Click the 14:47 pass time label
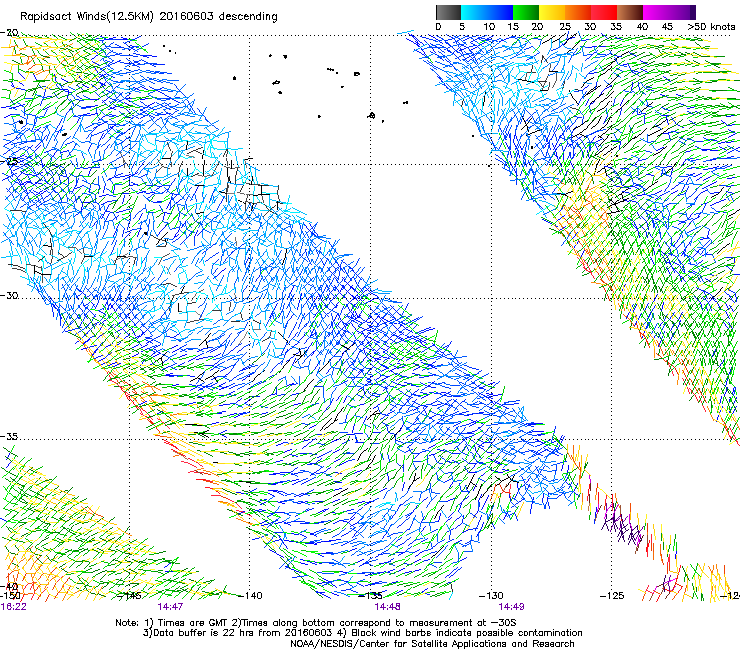This screenshot has width=740, height=650. coord(170,606)
